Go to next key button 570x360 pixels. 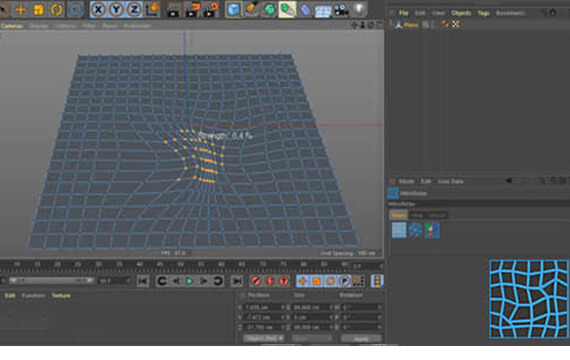tap(217, 281)
